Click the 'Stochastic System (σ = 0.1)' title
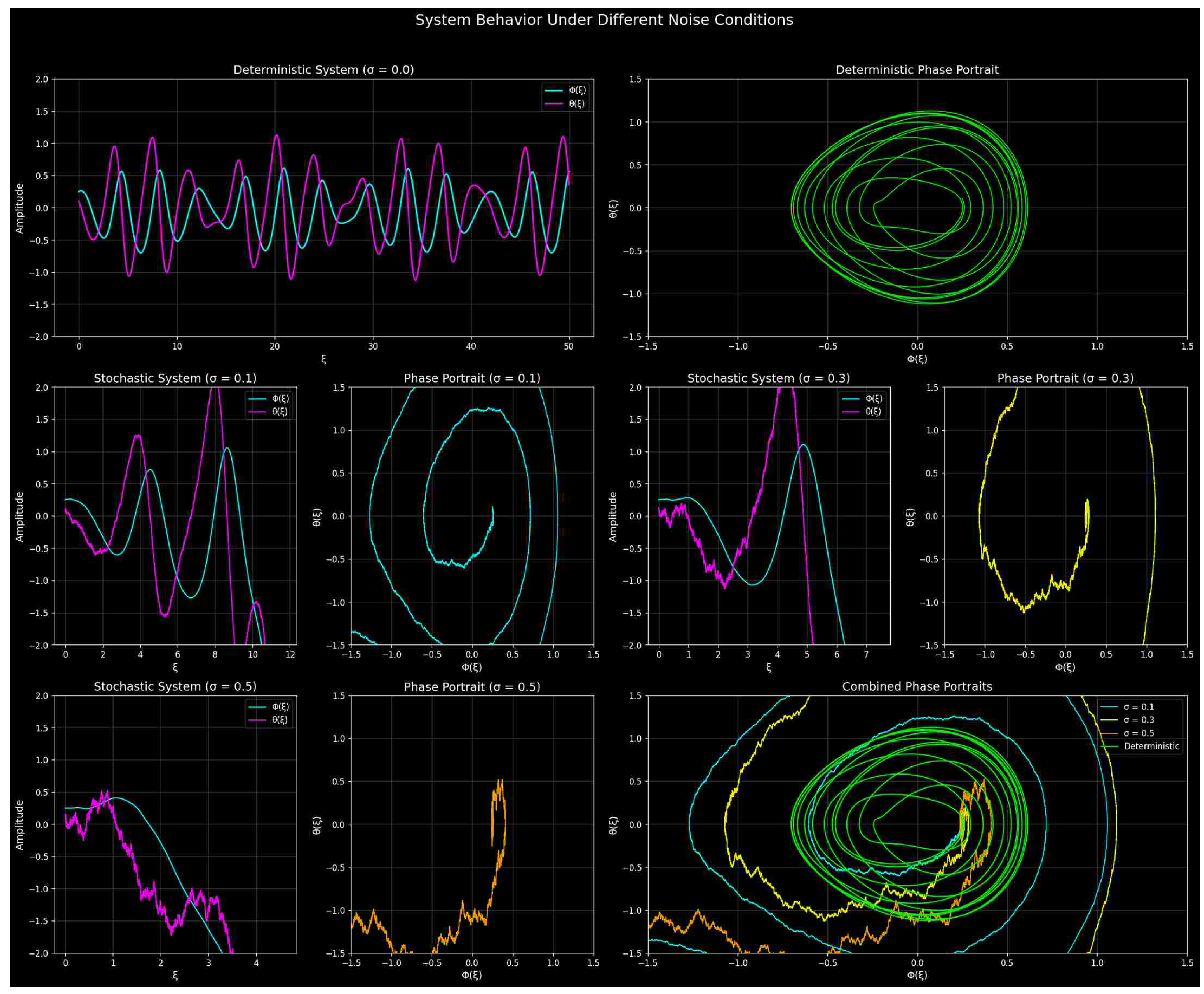Viewport: 1204px width, 994px height. [x=175, y=378]
